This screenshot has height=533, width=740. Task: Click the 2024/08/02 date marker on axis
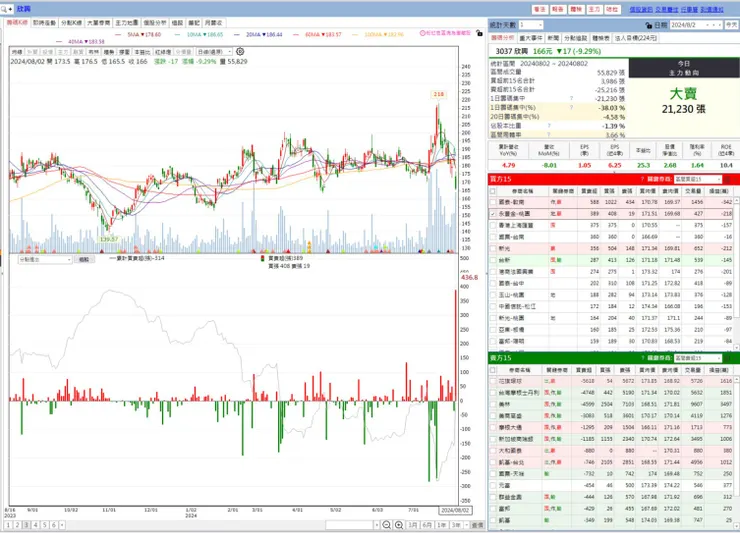tap(454, 510)
